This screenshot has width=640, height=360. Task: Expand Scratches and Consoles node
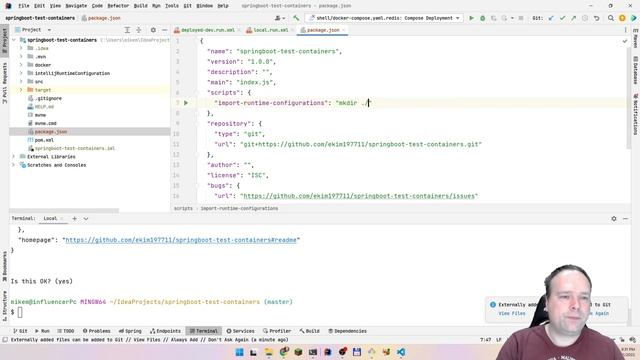pyautogui.click(x=13, y=165)
